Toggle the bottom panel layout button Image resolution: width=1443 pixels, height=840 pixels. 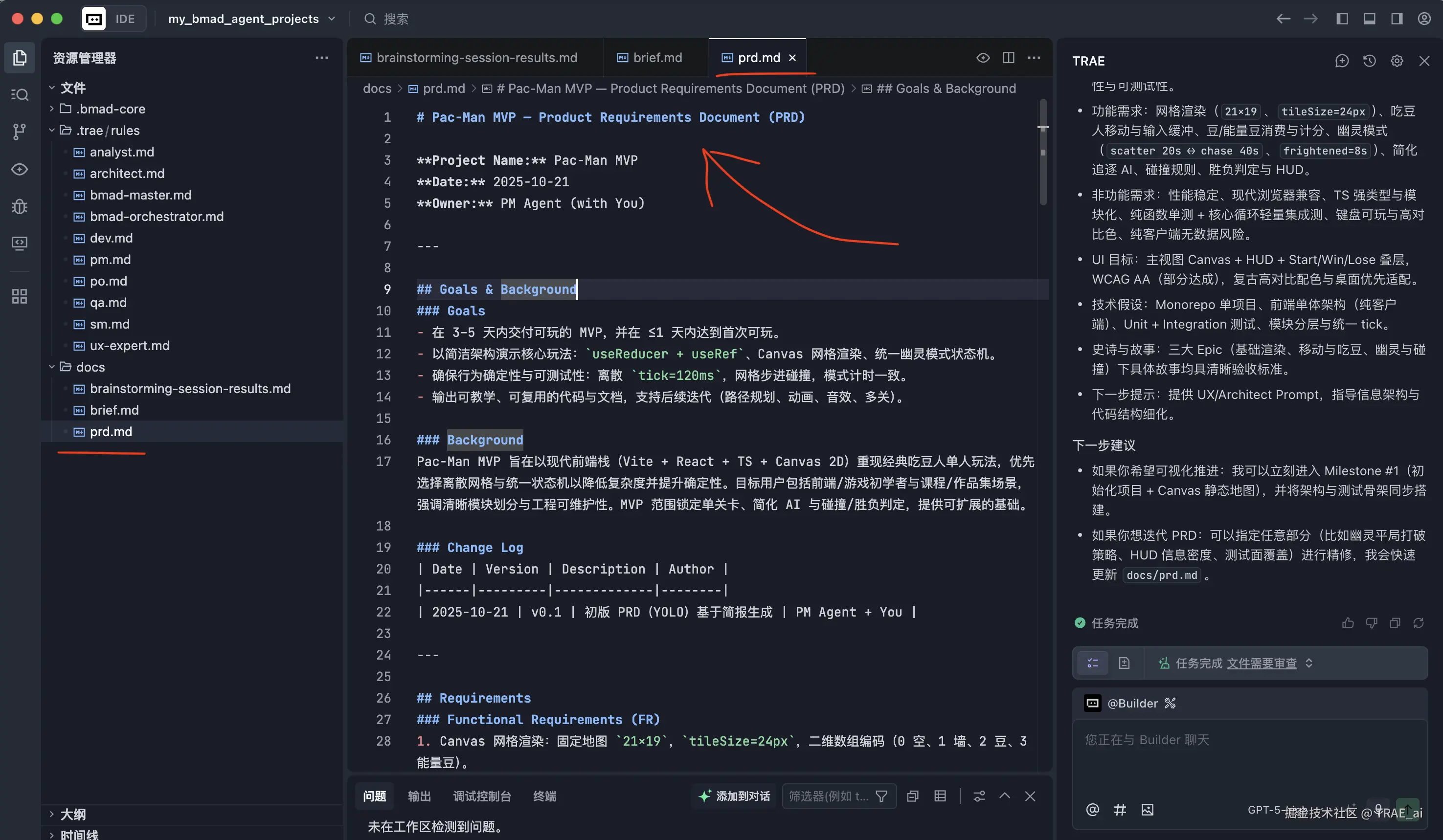pyautogui.click(x=1369, y=19)
